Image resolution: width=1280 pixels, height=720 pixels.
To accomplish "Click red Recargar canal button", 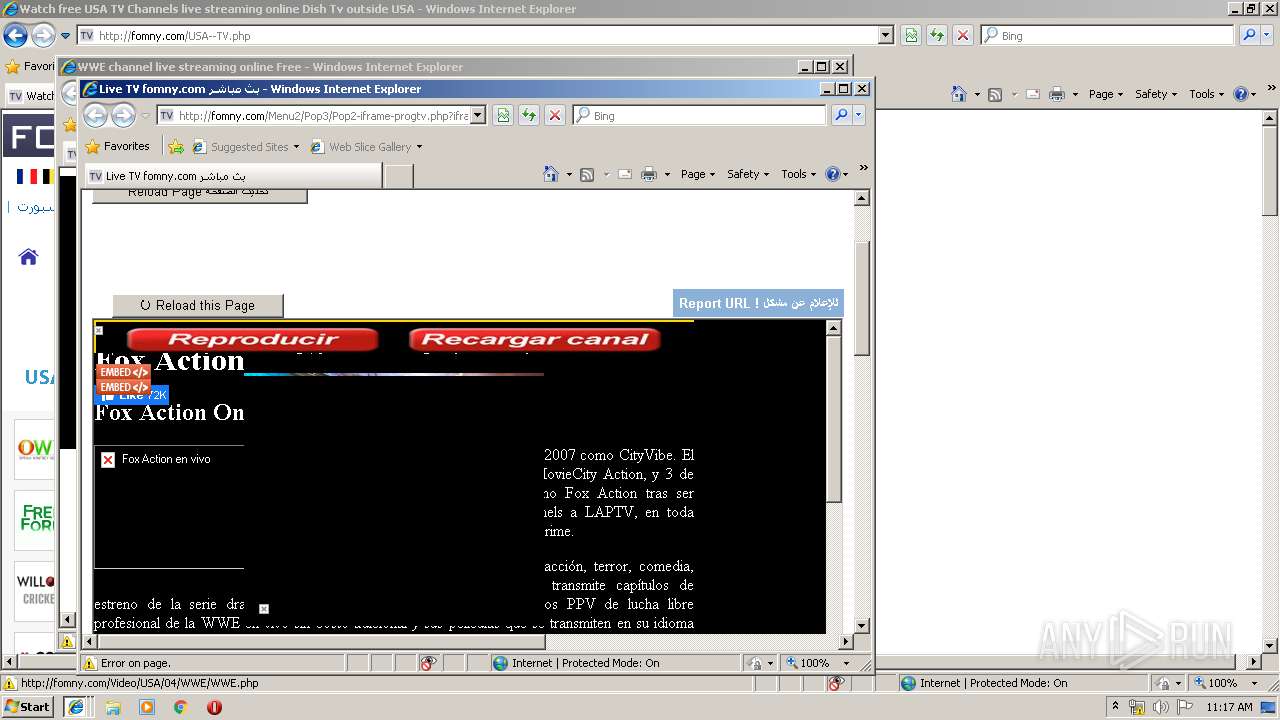I will (x=535, y=339).
